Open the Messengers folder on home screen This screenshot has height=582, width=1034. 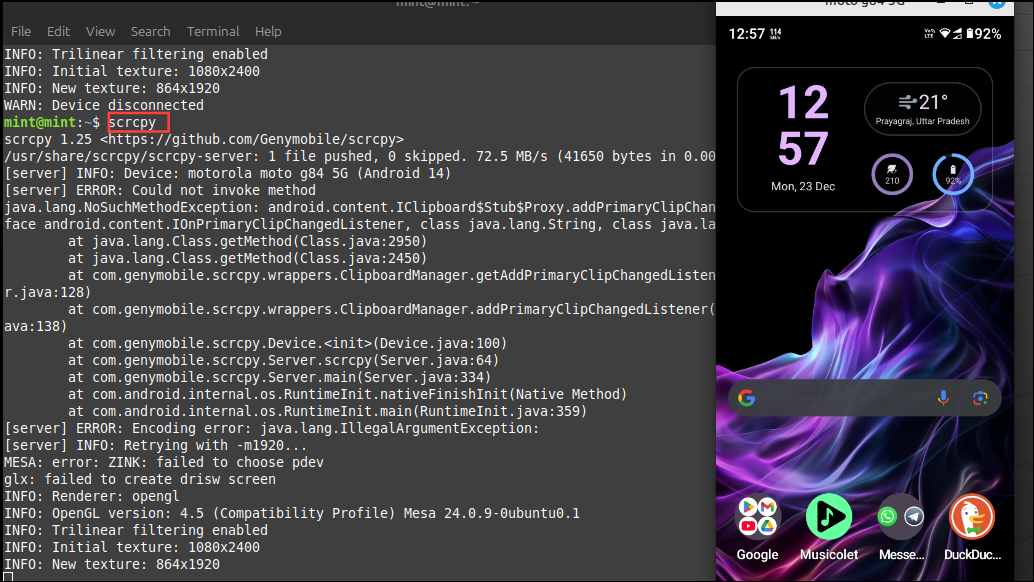pyautogui.click(x=900, y=517)
